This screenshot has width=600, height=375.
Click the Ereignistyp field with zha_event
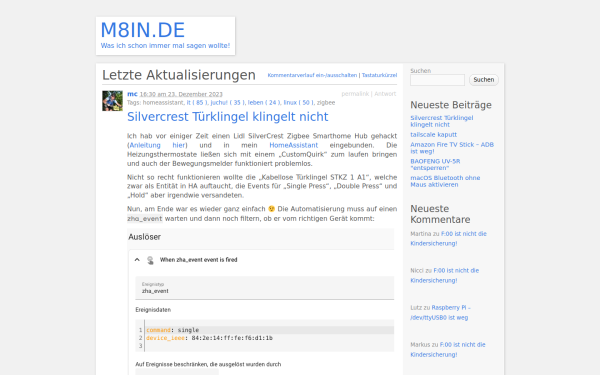click(264, 288)
